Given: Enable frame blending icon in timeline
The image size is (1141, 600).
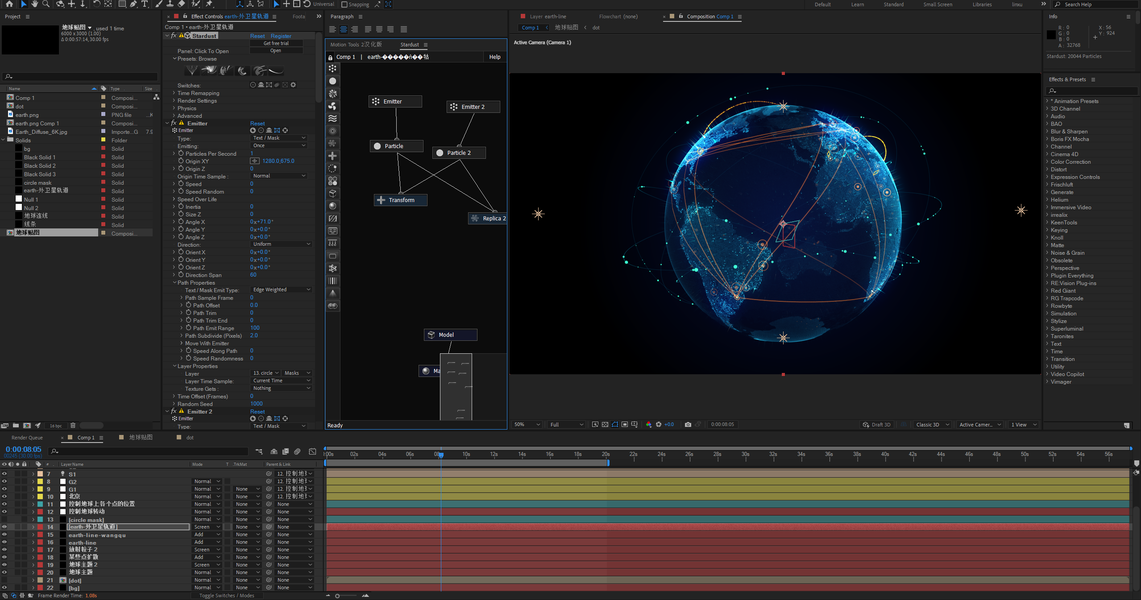Looking at the screenshot, I should pos(286,452).
